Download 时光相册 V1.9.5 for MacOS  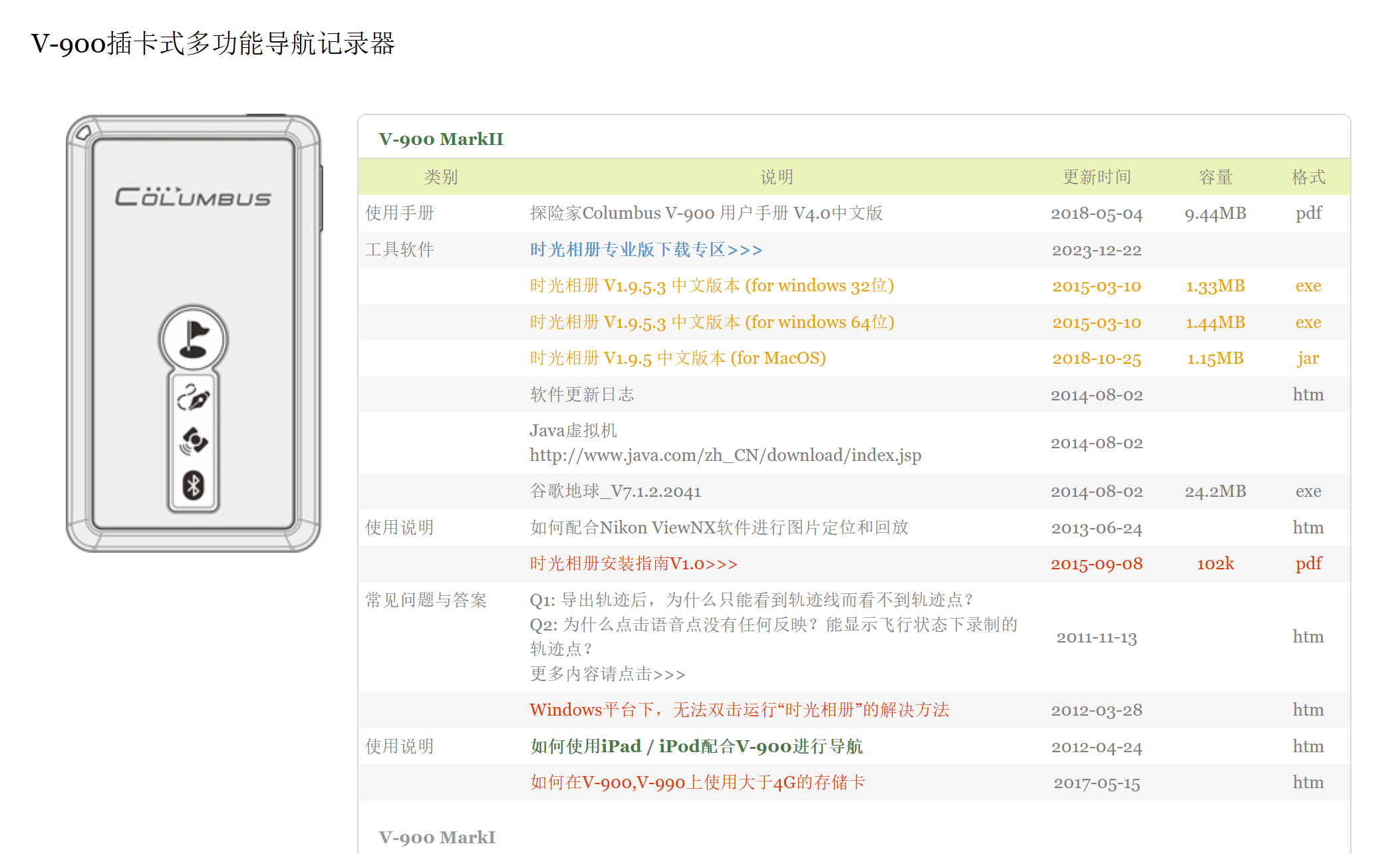coord(678,358)
